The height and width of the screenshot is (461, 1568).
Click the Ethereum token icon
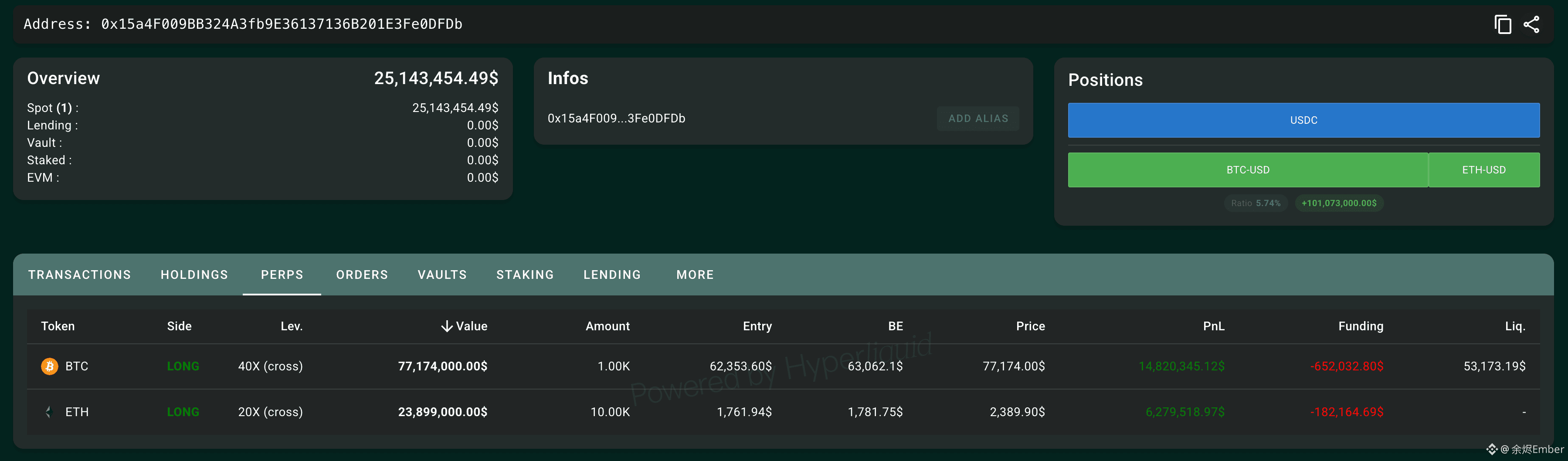click(x=49, y=412)
